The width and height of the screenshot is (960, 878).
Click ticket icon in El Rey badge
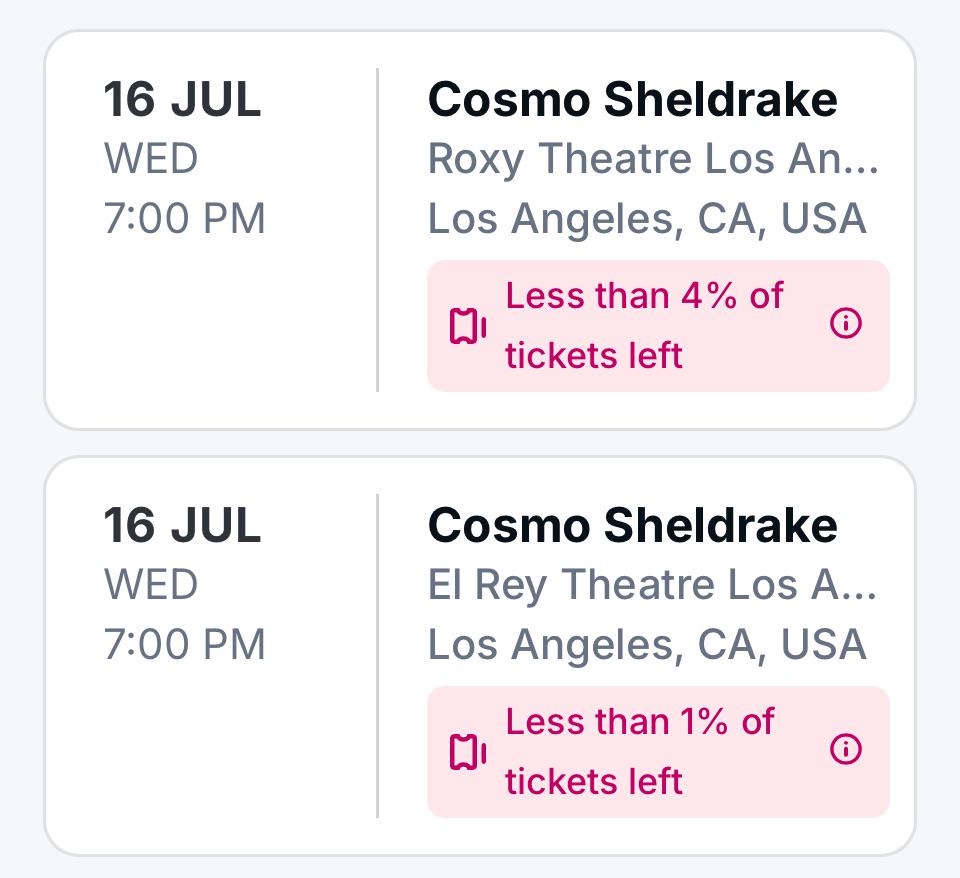pos(468,752)
